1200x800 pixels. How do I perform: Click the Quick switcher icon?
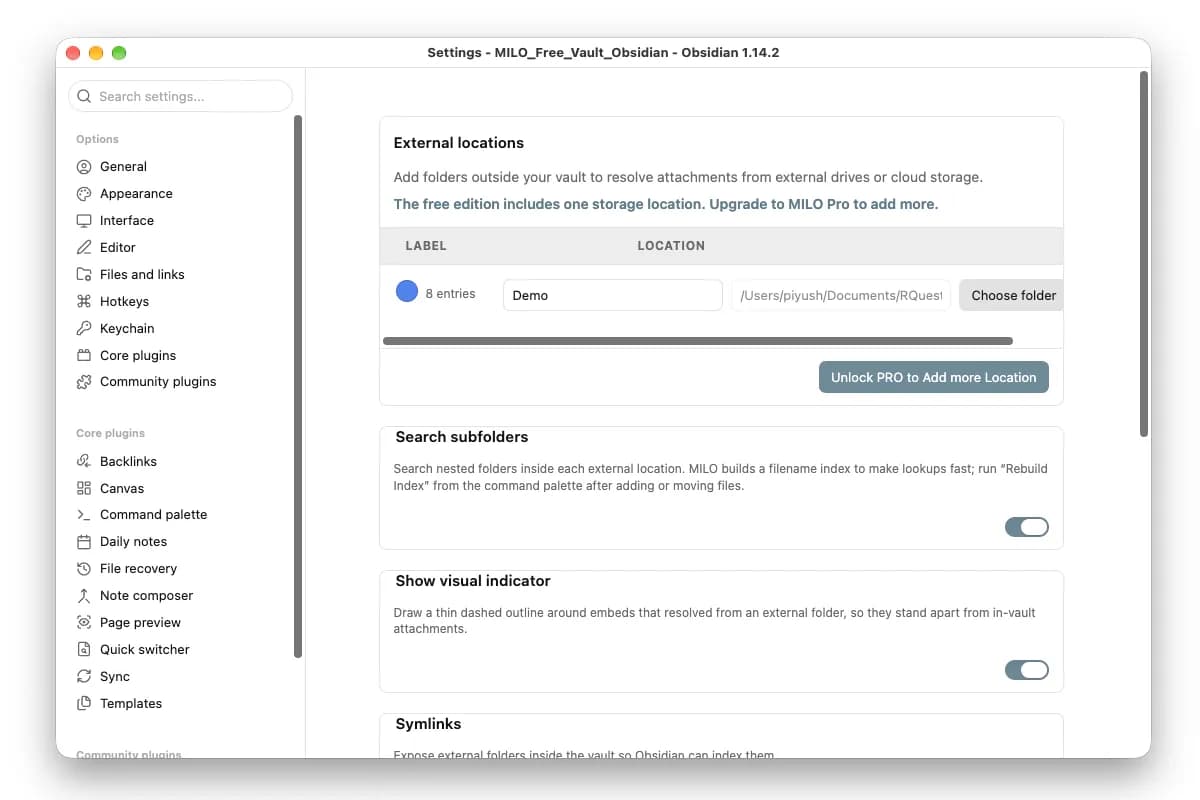[84, 650]
